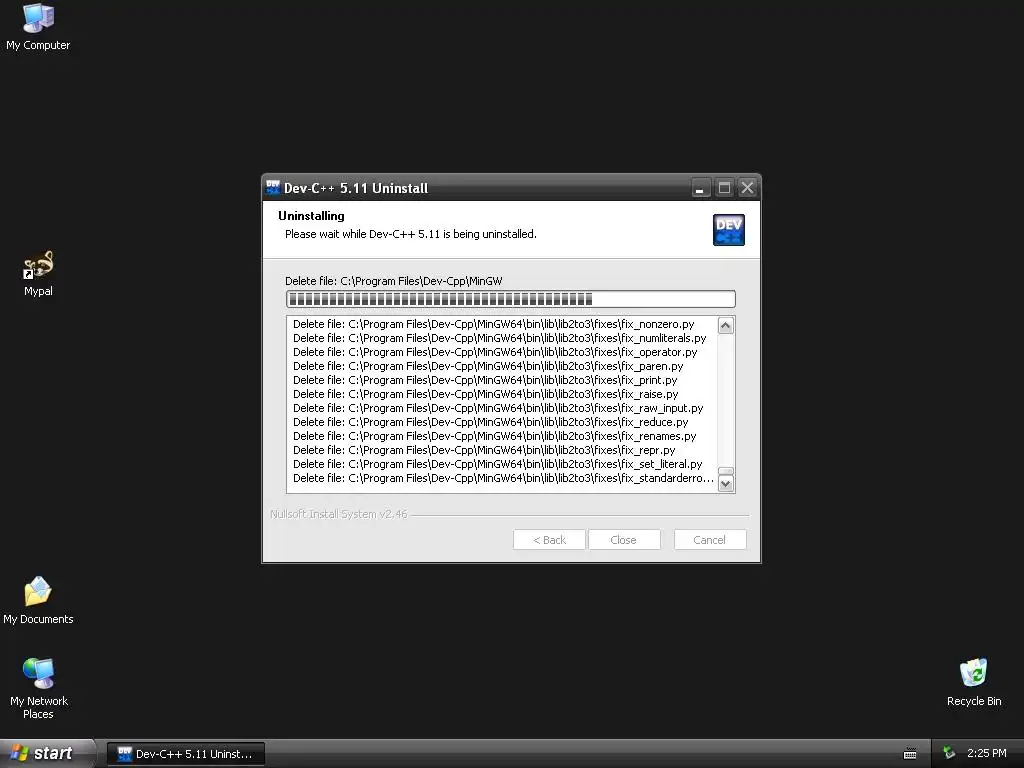The image size is (1024, 768).
Task: Select the fix_operator.py log line
Action: click(x=495, y=352)
